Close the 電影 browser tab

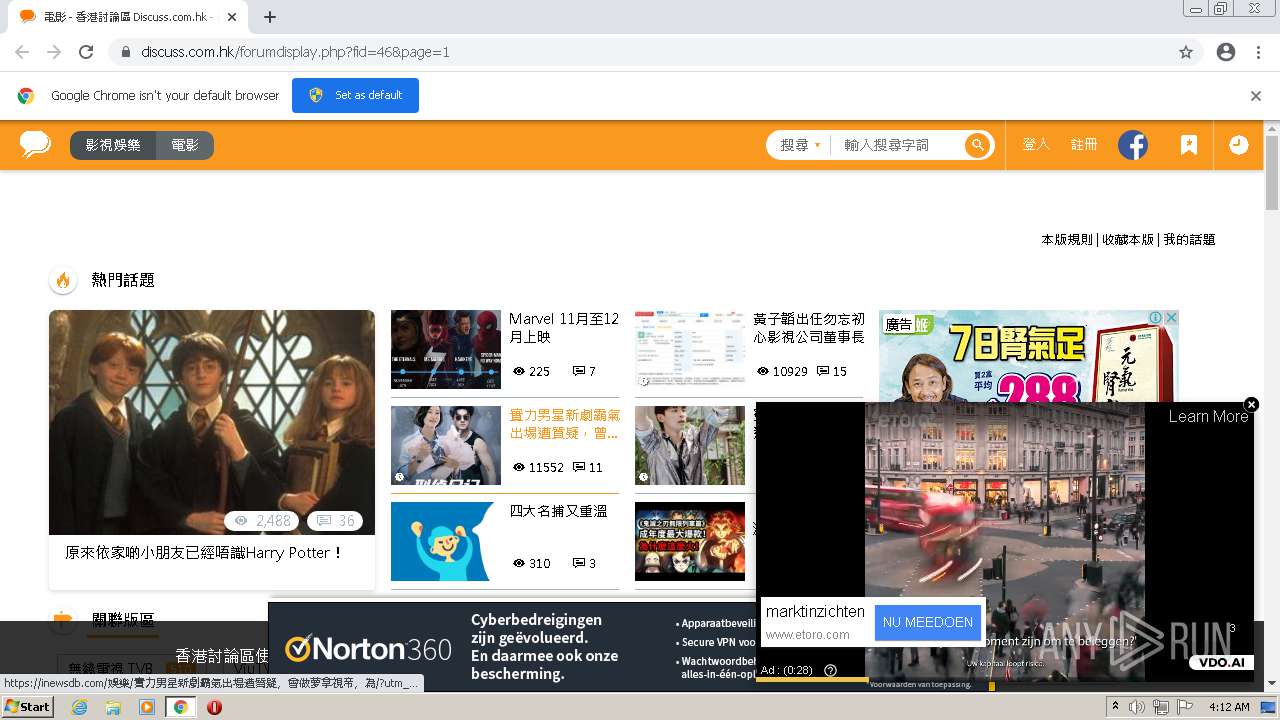[x=231, y=17]
